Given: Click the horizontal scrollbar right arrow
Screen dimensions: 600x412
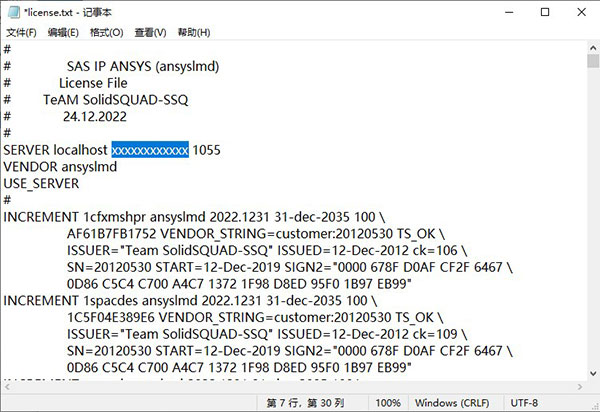Looking at the screenshot, I should click(580, 387).
